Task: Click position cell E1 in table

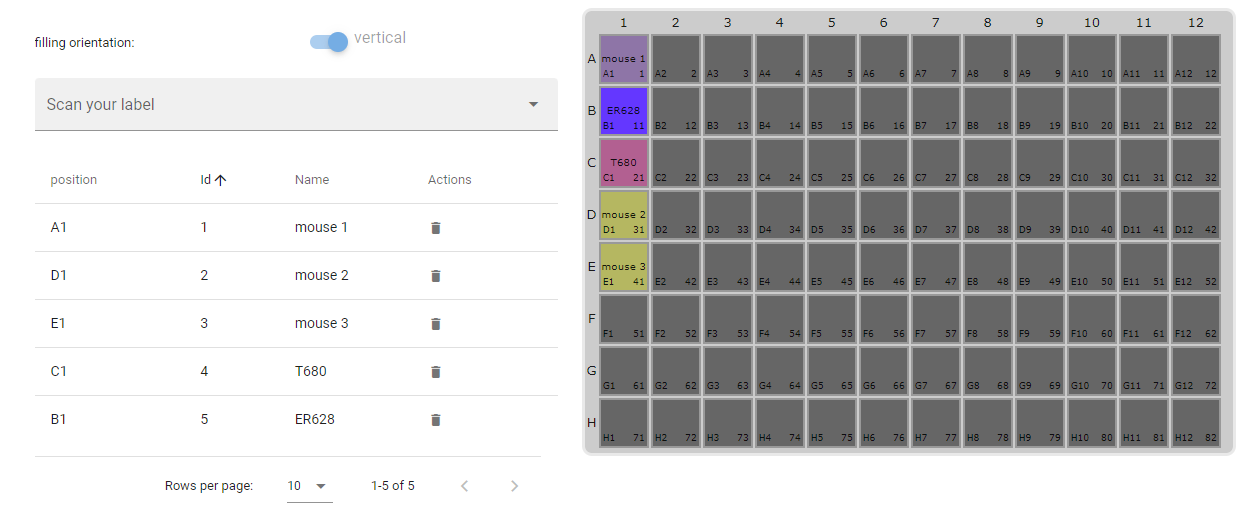Action: (x=58, y=324)
